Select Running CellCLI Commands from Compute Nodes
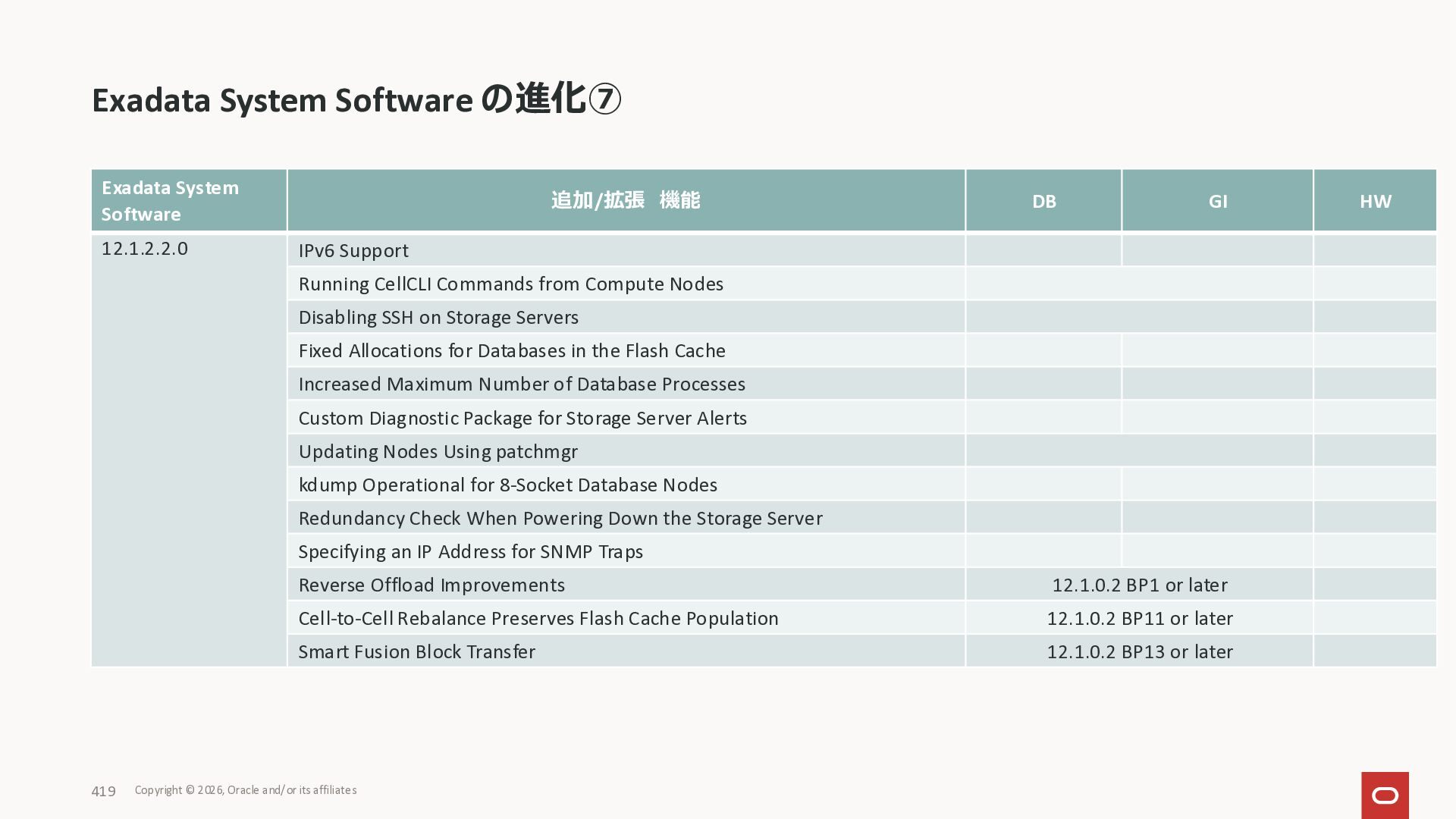 [x=510, y=284]
